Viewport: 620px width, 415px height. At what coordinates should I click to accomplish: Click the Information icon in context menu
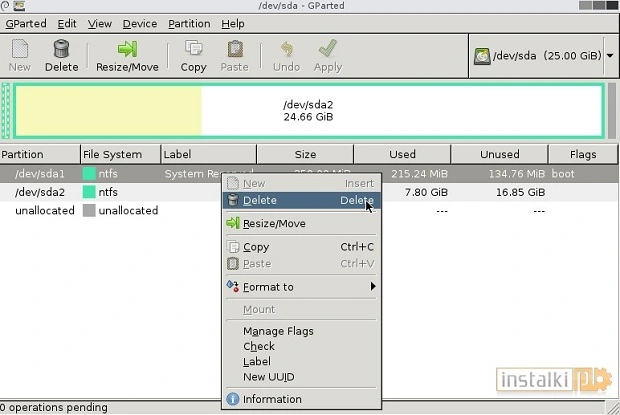pyautogui.click(x=233, y=399)
